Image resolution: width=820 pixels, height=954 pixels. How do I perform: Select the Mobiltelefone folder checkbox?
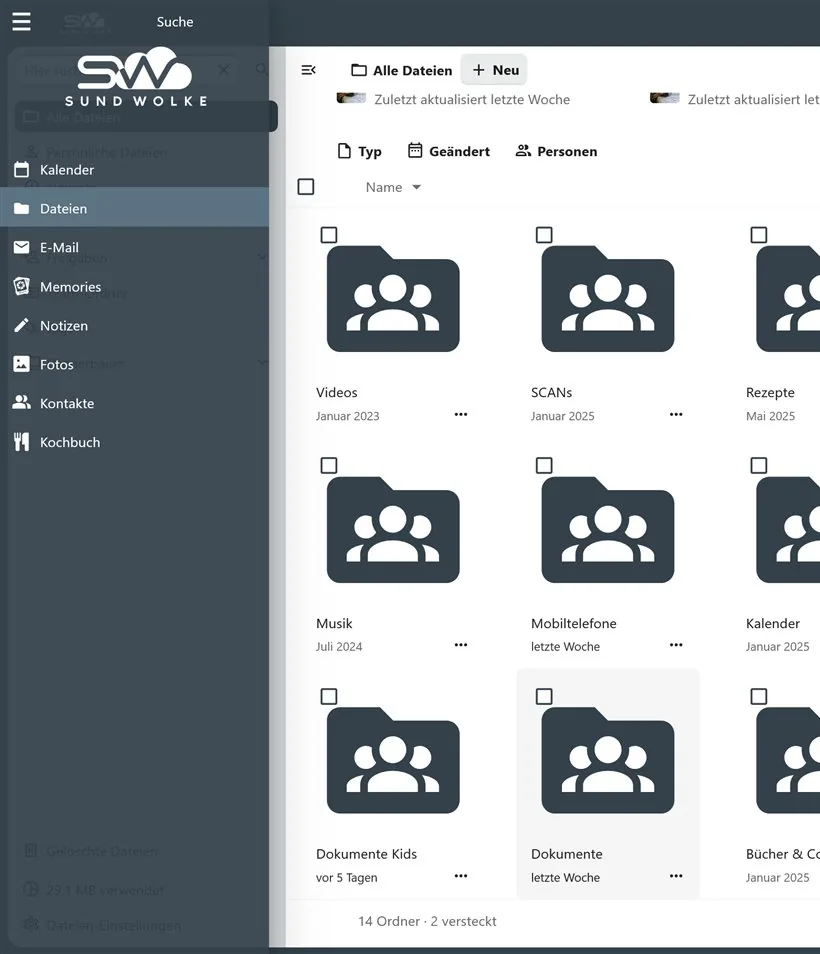pos(544,465)
